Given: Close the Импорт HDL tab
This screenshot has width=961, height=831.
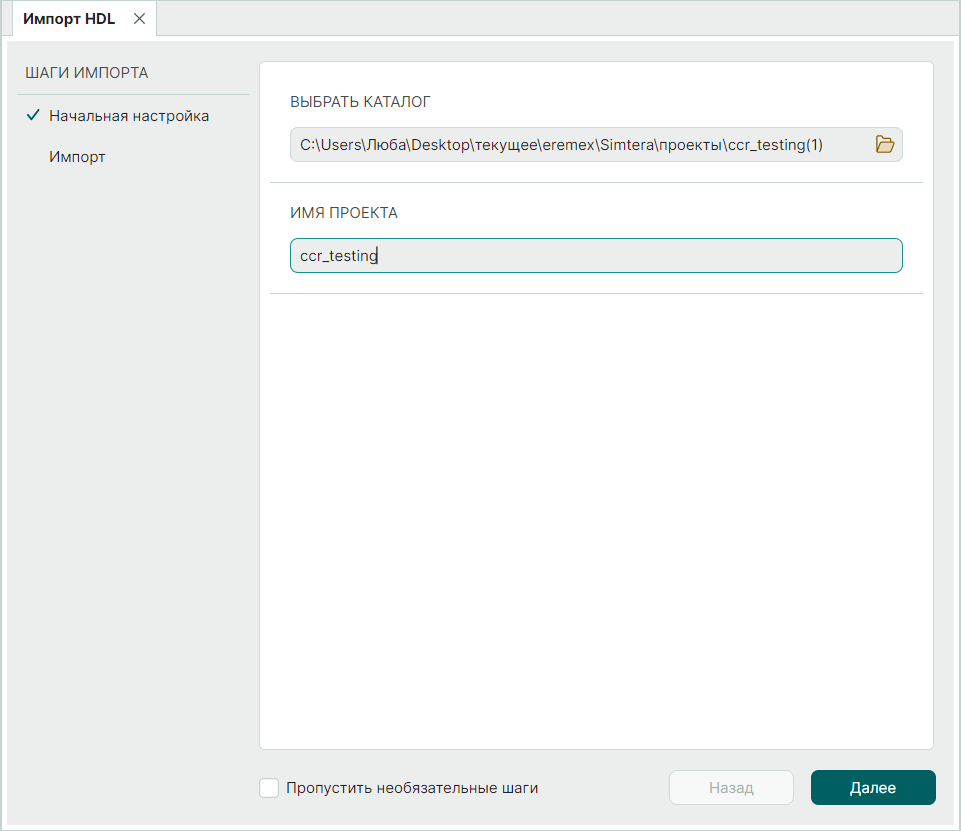Looking at the screenshot, I should pos(139,19).
